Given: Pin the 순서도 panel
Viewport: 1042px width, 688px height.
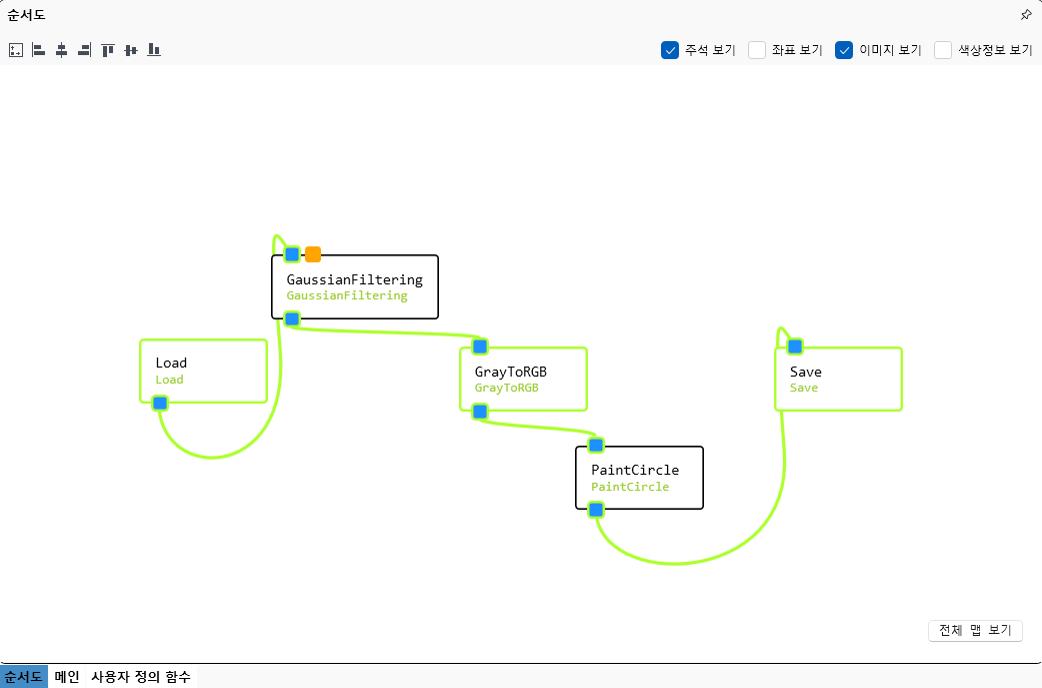Looking at the screenshot, I should [x=1026, y=15].
